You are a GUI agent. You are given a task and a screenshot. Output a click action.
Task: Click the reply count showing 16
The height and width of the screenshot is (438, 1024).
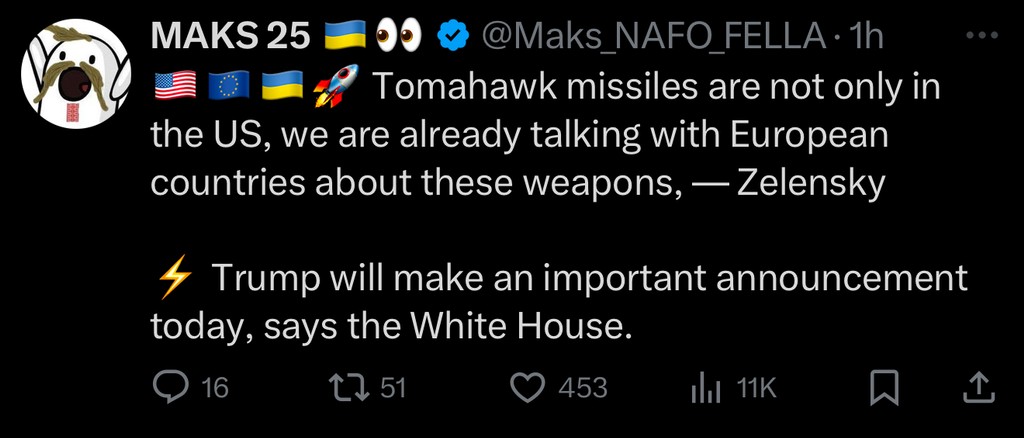point(215,388)
